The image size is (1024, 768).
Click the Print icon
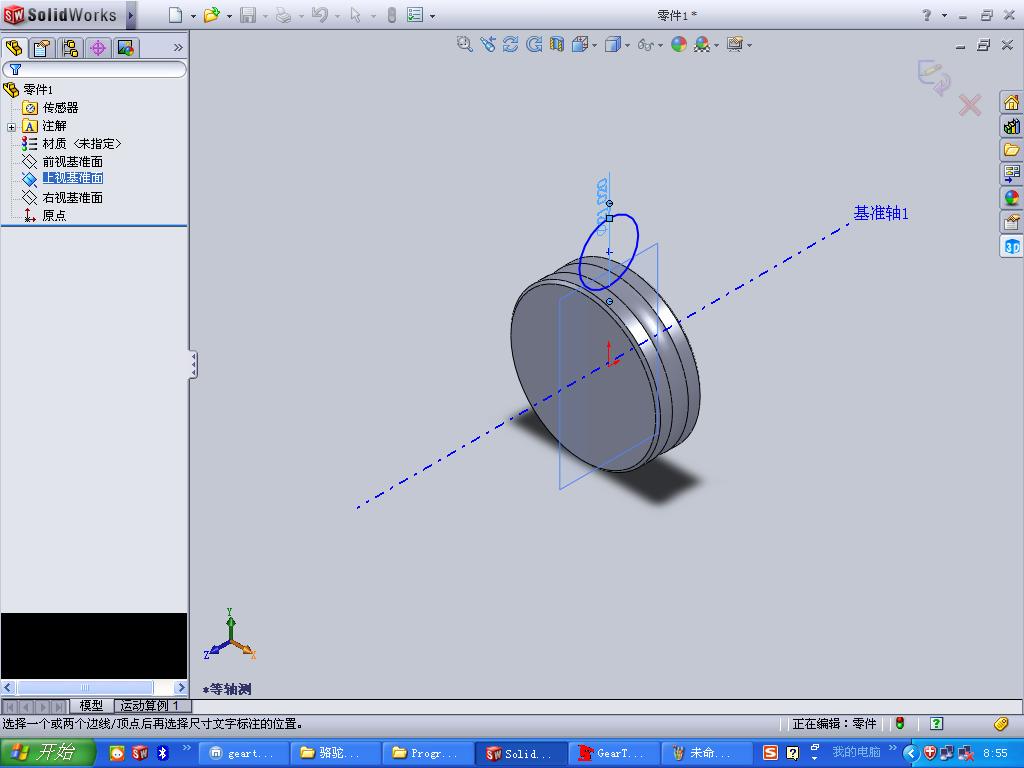tap(283, 15)
